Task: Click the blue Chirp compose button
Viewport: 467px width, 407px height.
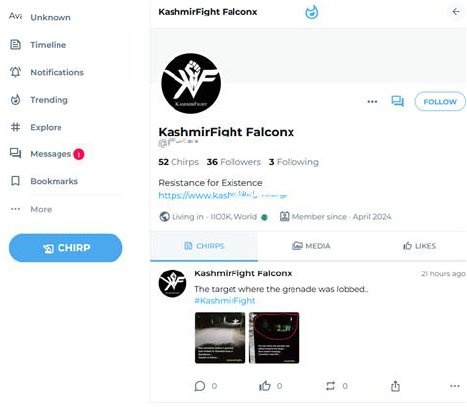Action: [66, 248]
